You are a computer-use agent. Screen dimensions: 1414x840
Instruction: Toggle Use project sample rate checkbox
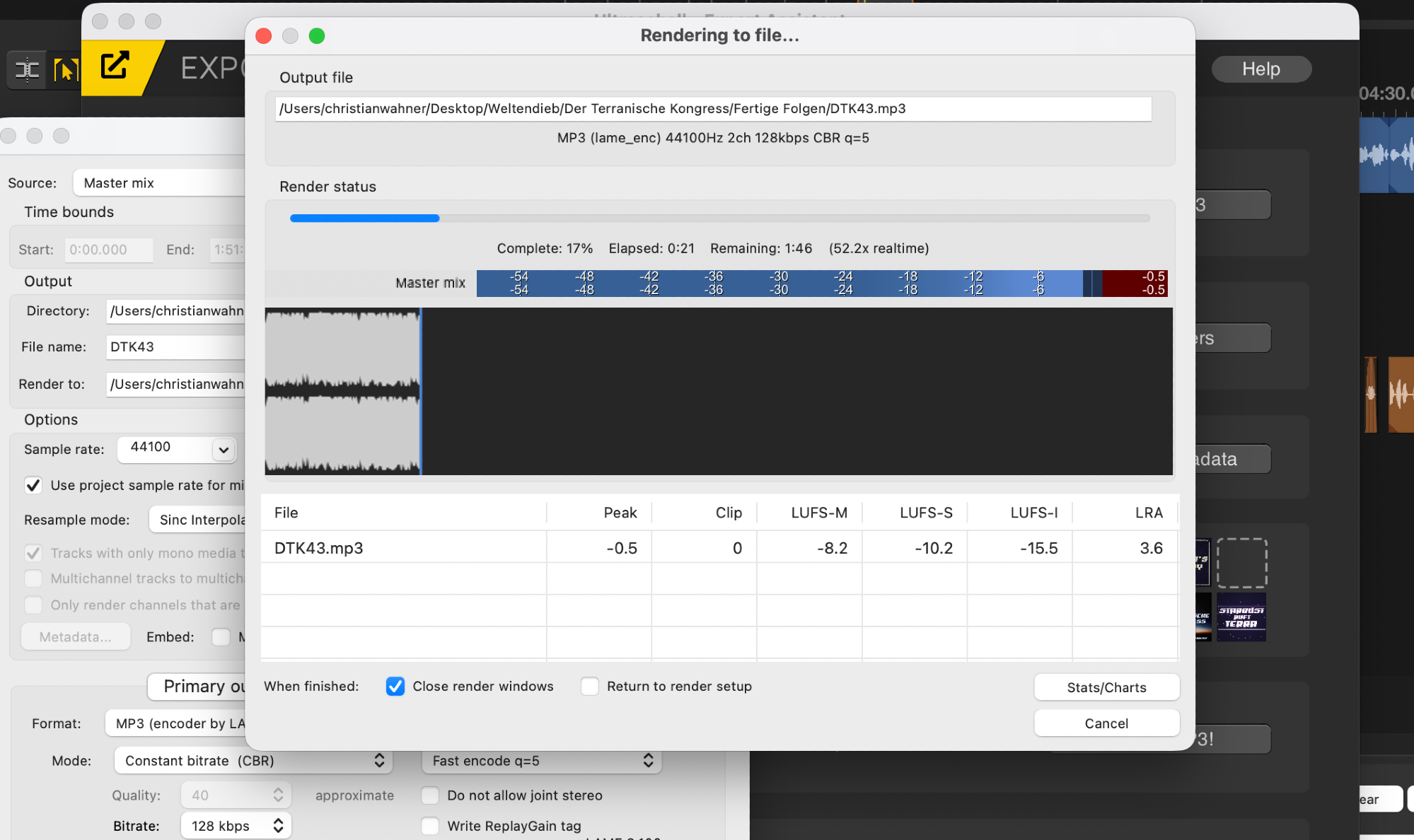click(x=33, y=485)
